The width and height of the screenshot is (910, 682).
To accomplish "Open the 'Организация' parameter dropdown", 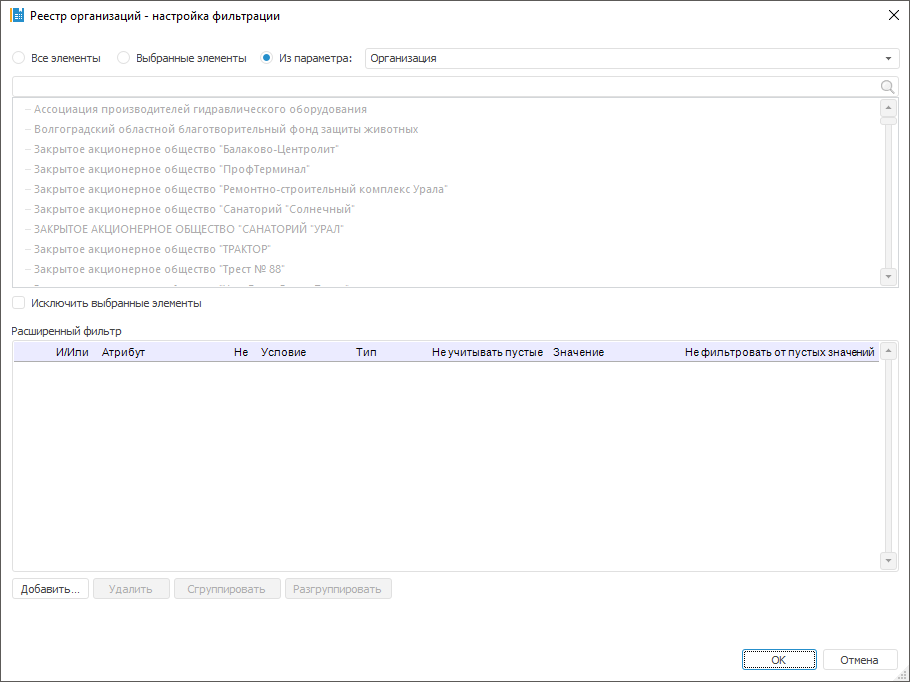I will [888, 58].
